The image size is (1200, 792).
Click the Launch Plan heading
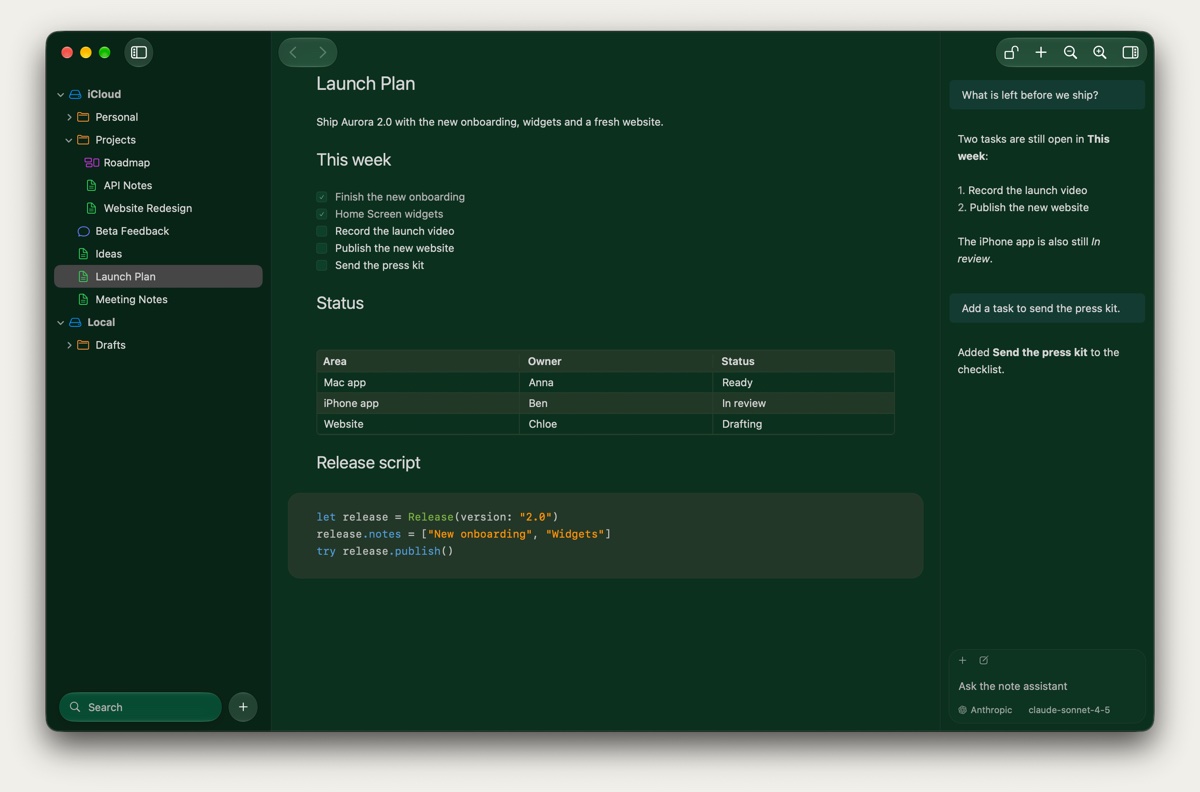[x=365, y=84]
